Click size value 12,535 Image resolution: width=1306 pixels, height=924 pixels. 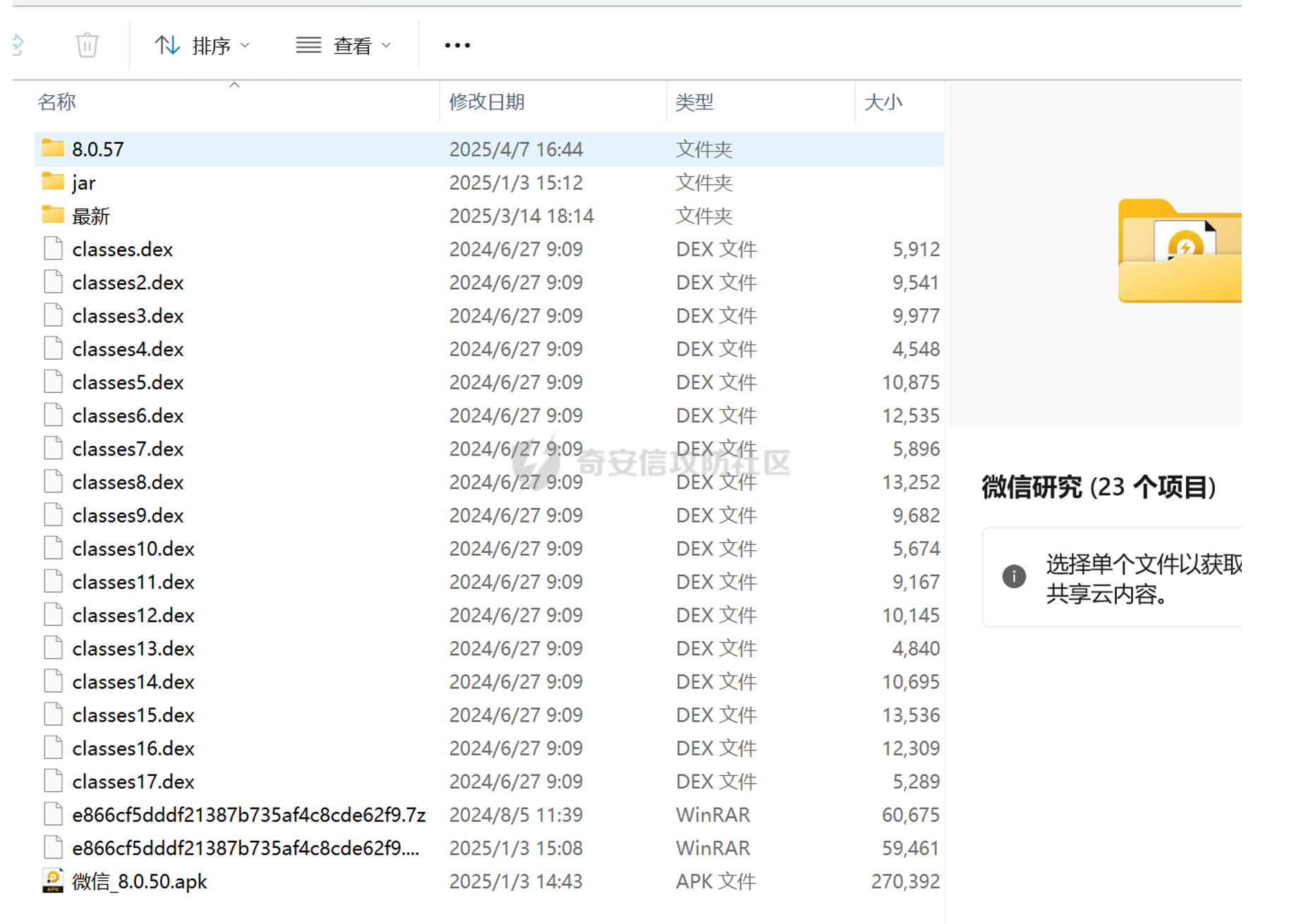tap(911, 415)
